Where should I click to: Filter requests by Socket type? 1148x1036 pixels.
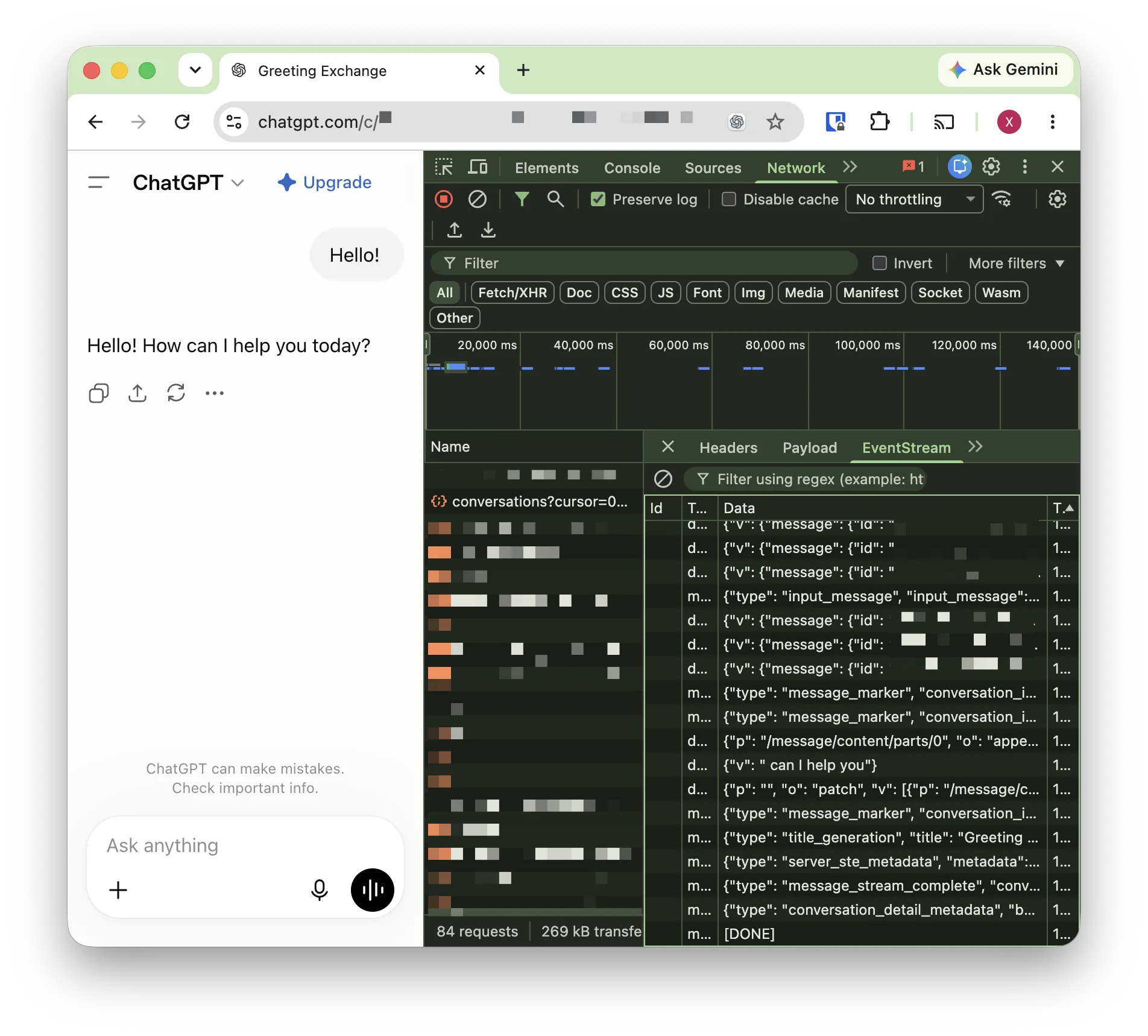940,292
